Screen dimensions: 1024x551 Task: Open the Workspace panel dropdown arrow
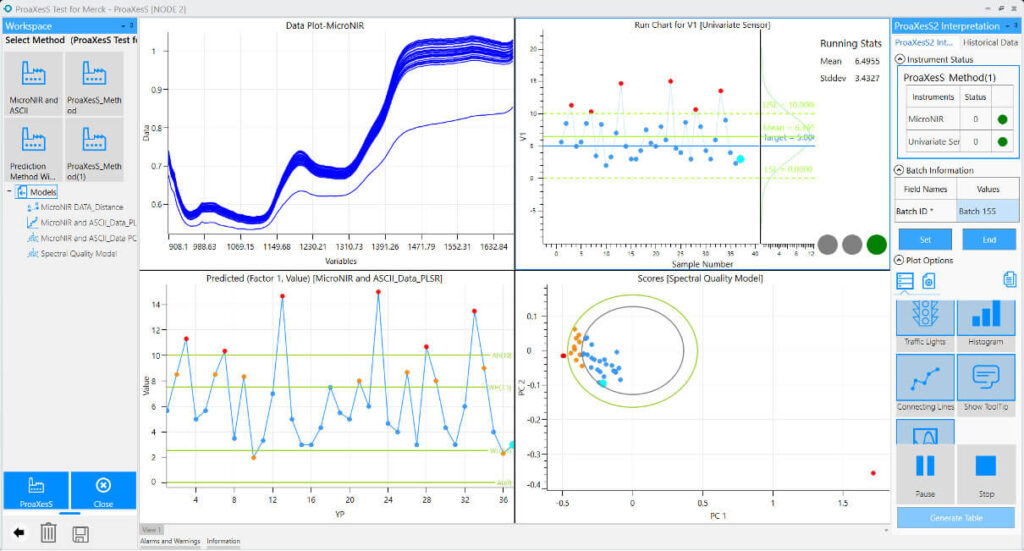123,26
